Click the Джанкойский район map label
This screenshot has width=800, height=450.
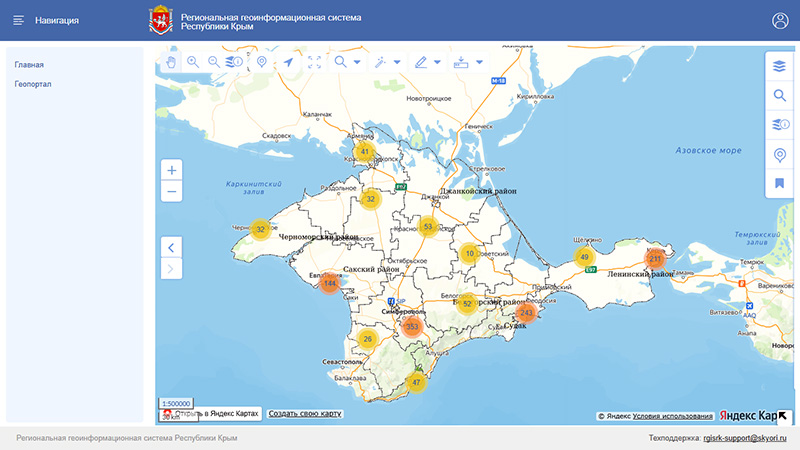click(x=478, y=191)
